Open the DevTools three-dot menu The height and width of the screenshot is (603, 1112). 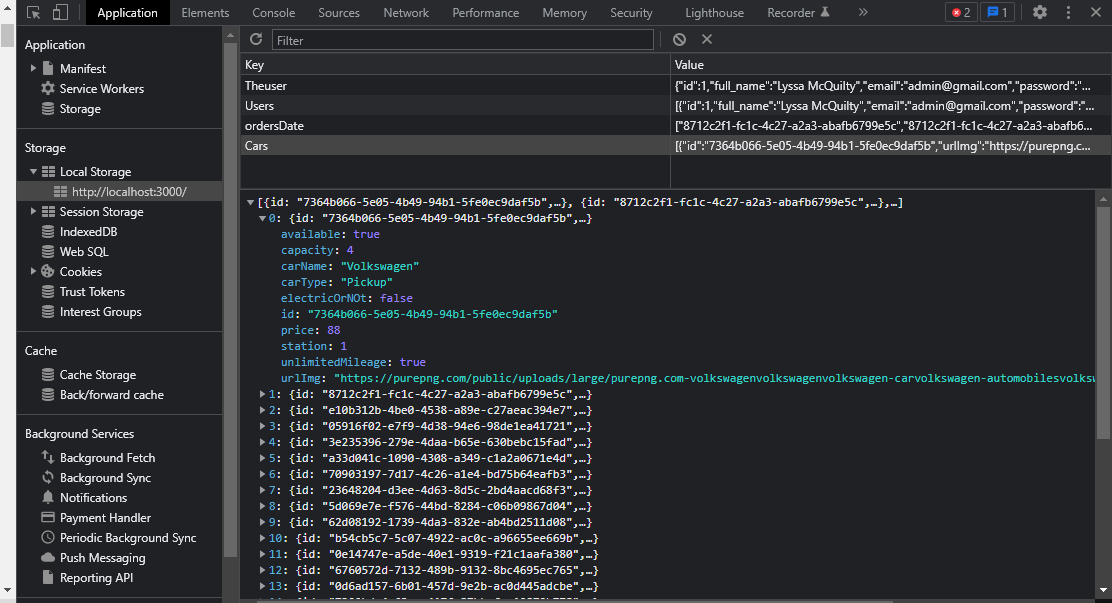click(x=1068, y=12)
